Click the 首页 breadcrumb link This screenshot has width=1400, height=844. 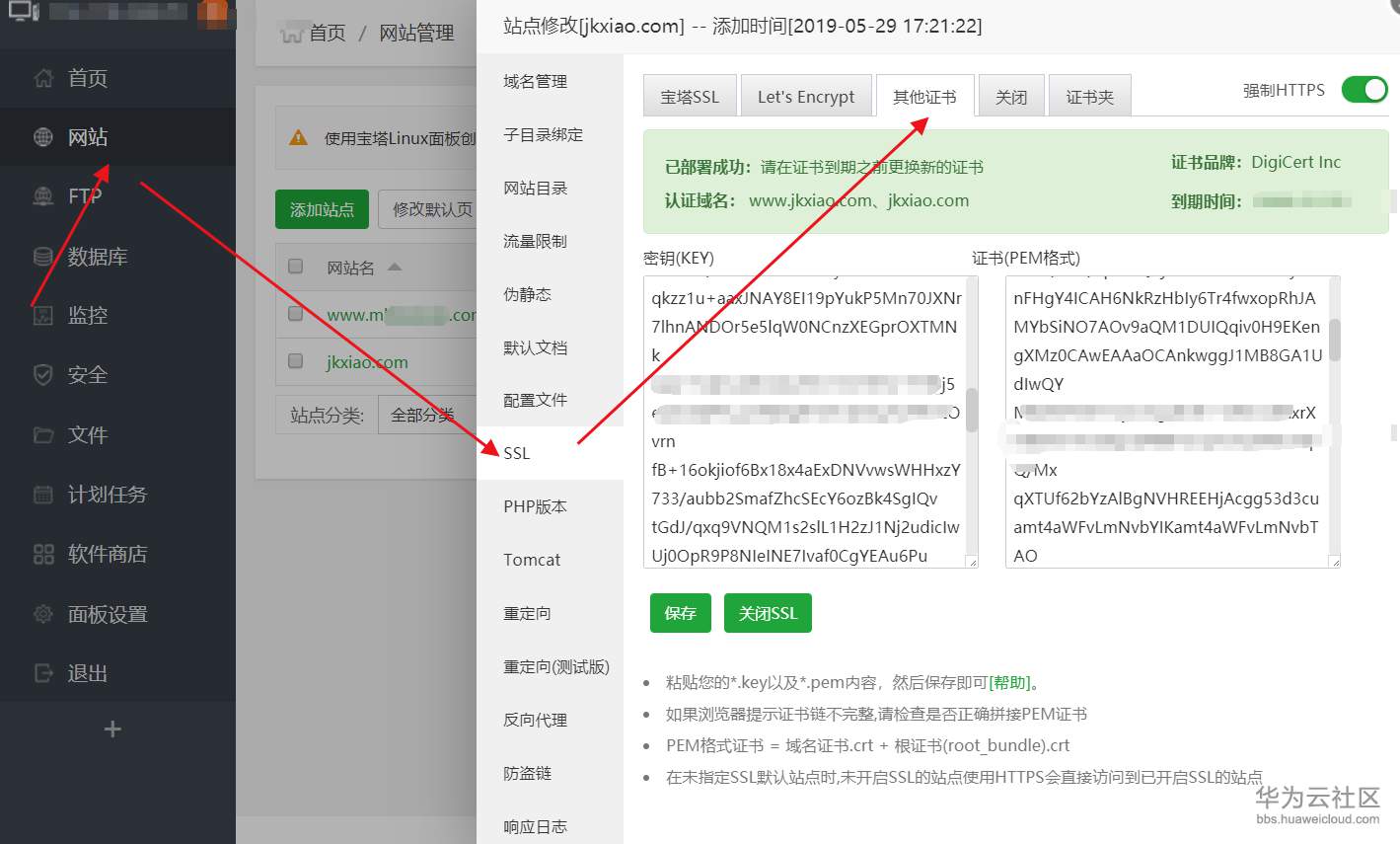click(328, 33)
